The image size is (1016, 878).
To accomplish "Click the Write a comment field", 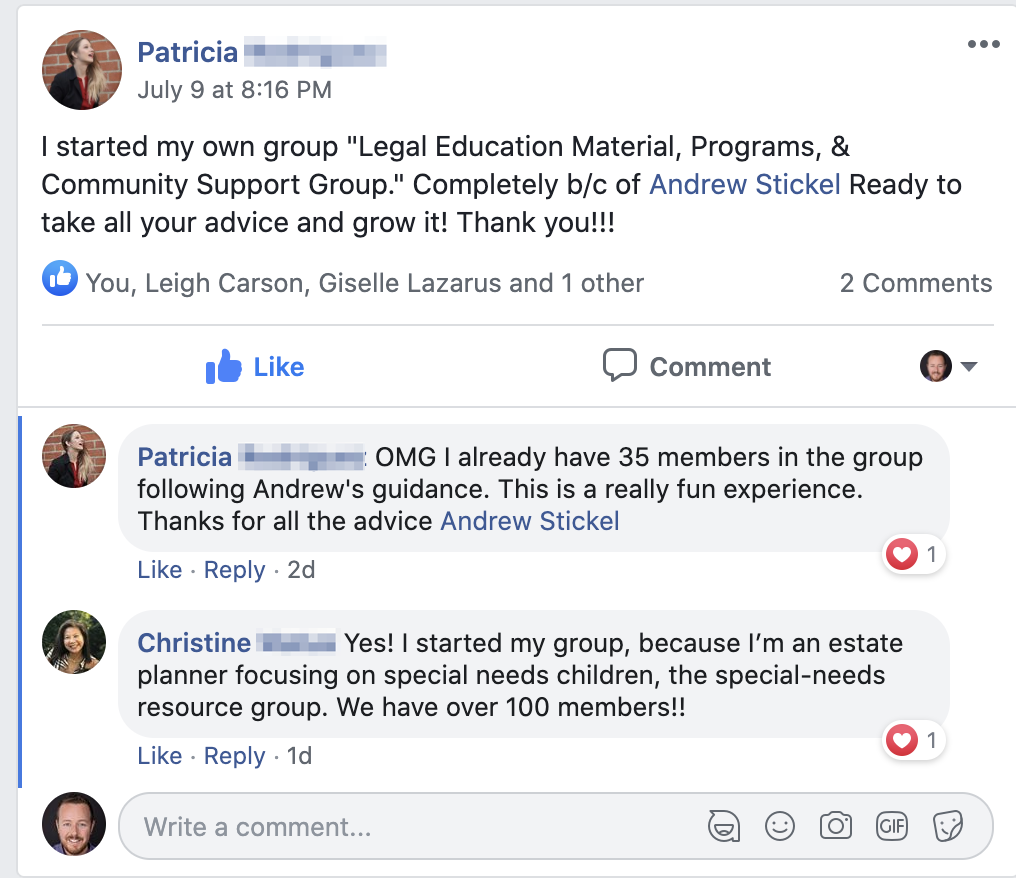I will pos(400,827).
